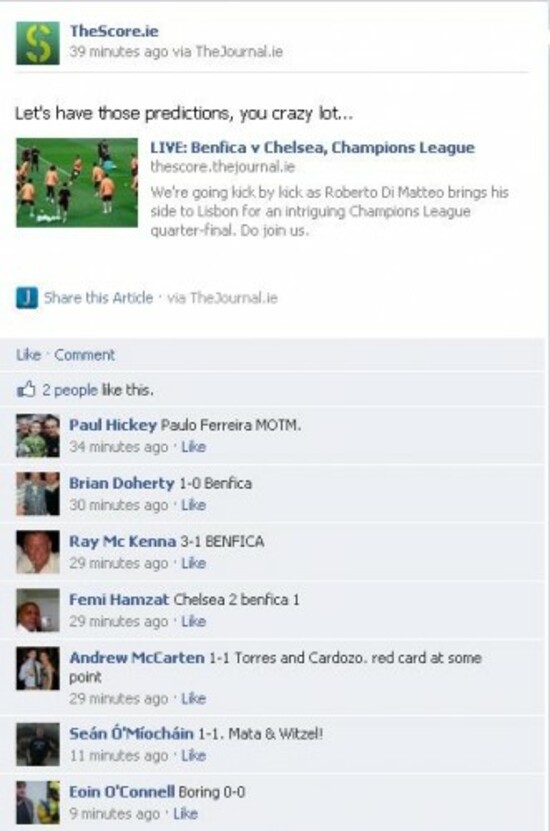Click TheScore.ie green logo avatar
Viewport: 550px width, 831px height.
tap(38, 43)
